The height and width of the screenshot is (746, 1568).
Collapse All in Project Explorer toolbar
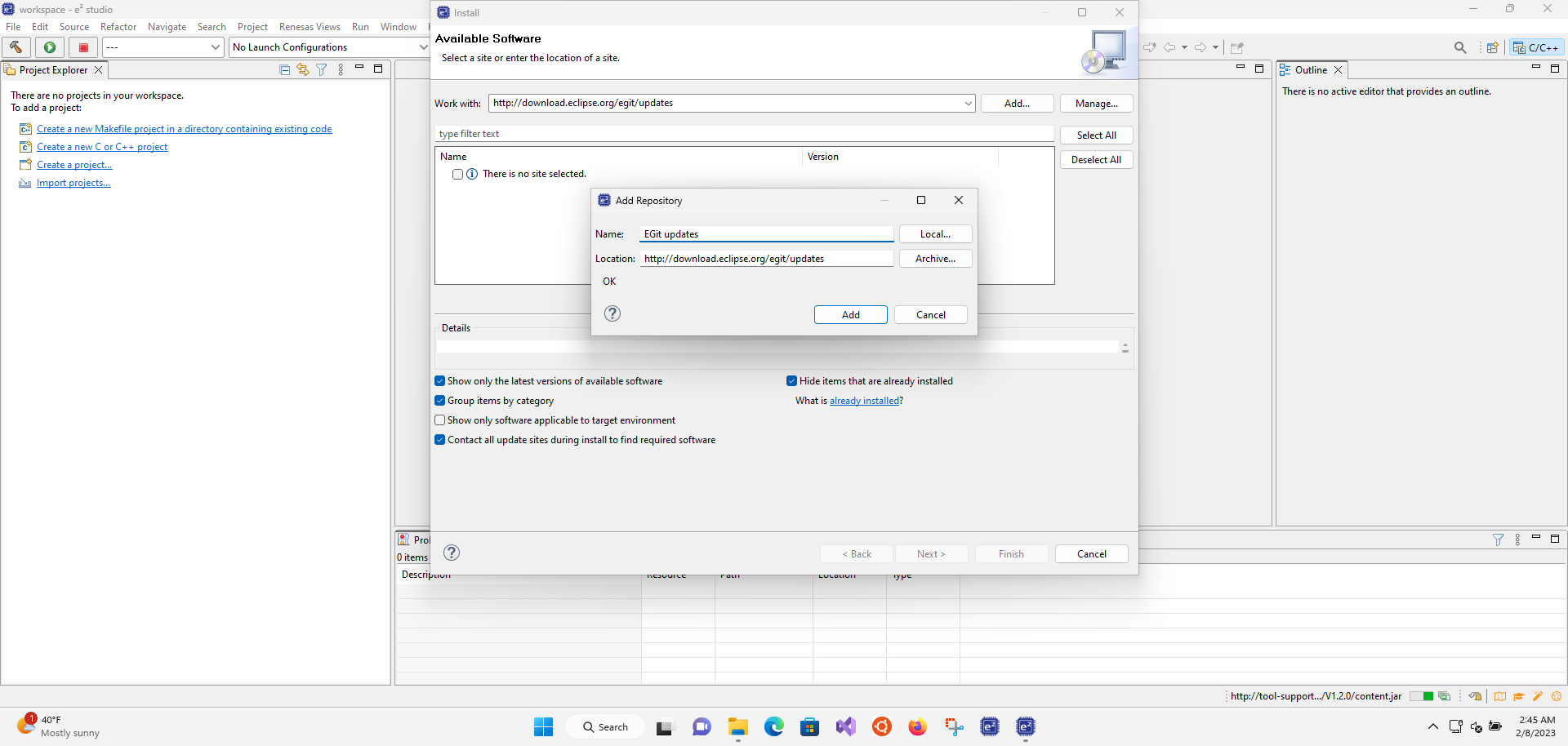pyautogui.click(x=285, y=70)
